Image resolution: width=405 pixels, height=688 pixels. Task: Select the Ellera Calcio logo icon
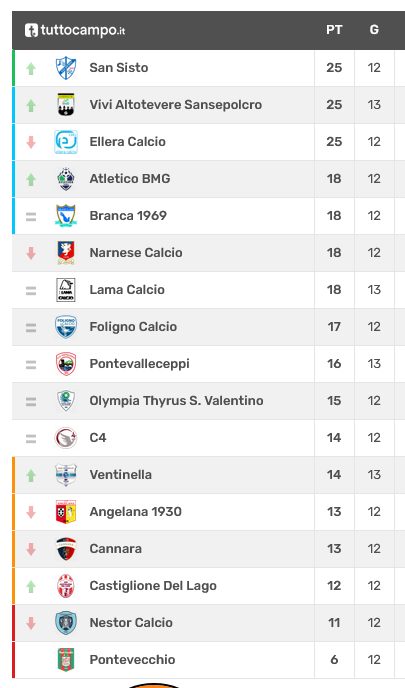tap(66, 142)
